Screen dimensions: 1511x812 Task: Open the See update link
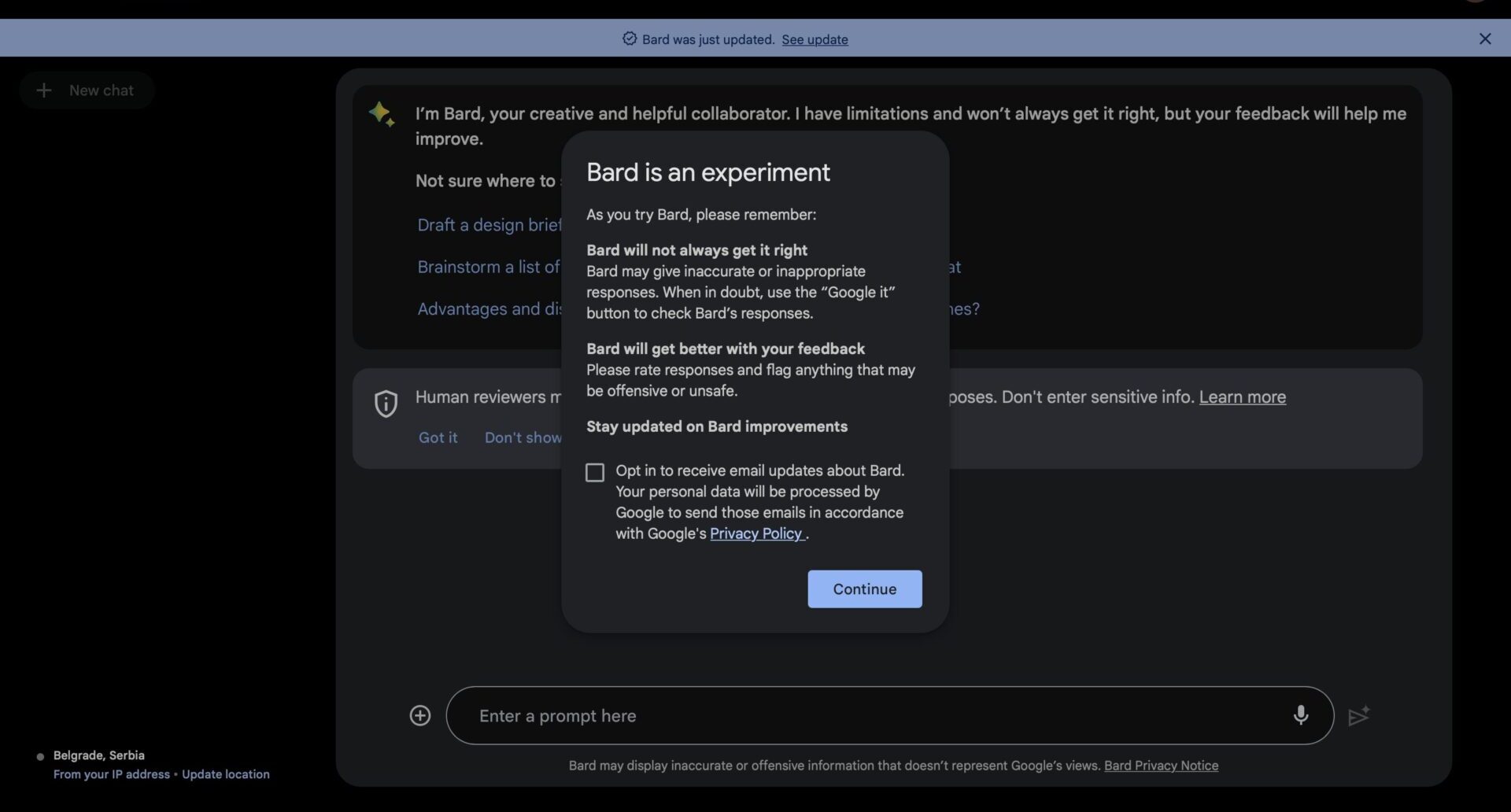click(x=815, y=39)
